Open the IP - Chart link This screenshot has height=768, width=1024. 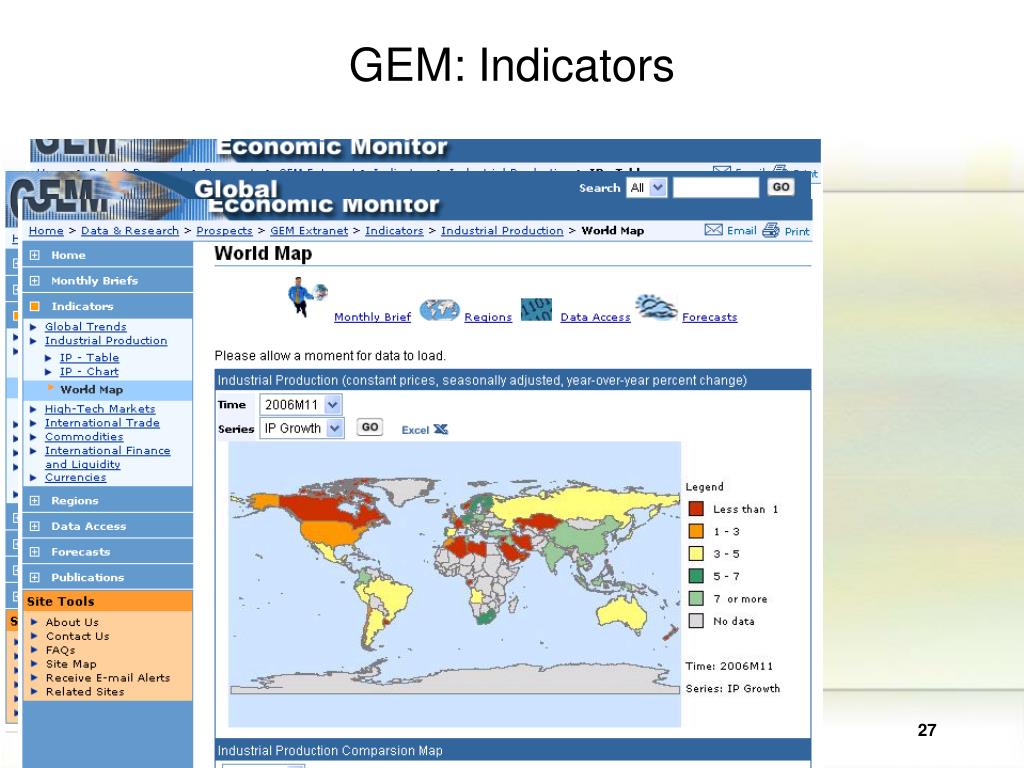(x=89, y=372)
